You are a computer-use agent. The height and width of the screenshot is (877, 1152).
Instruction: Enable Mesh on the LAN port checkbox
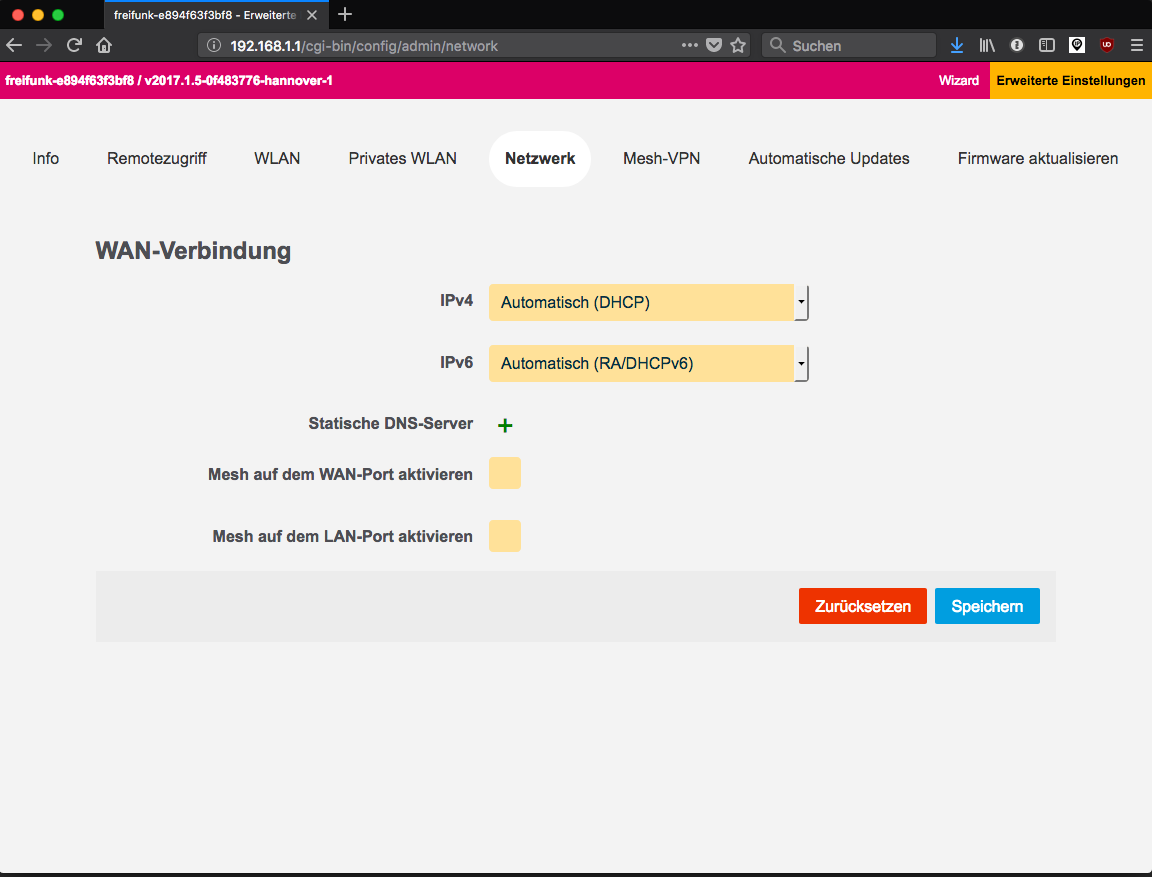(x=505, y=536)
